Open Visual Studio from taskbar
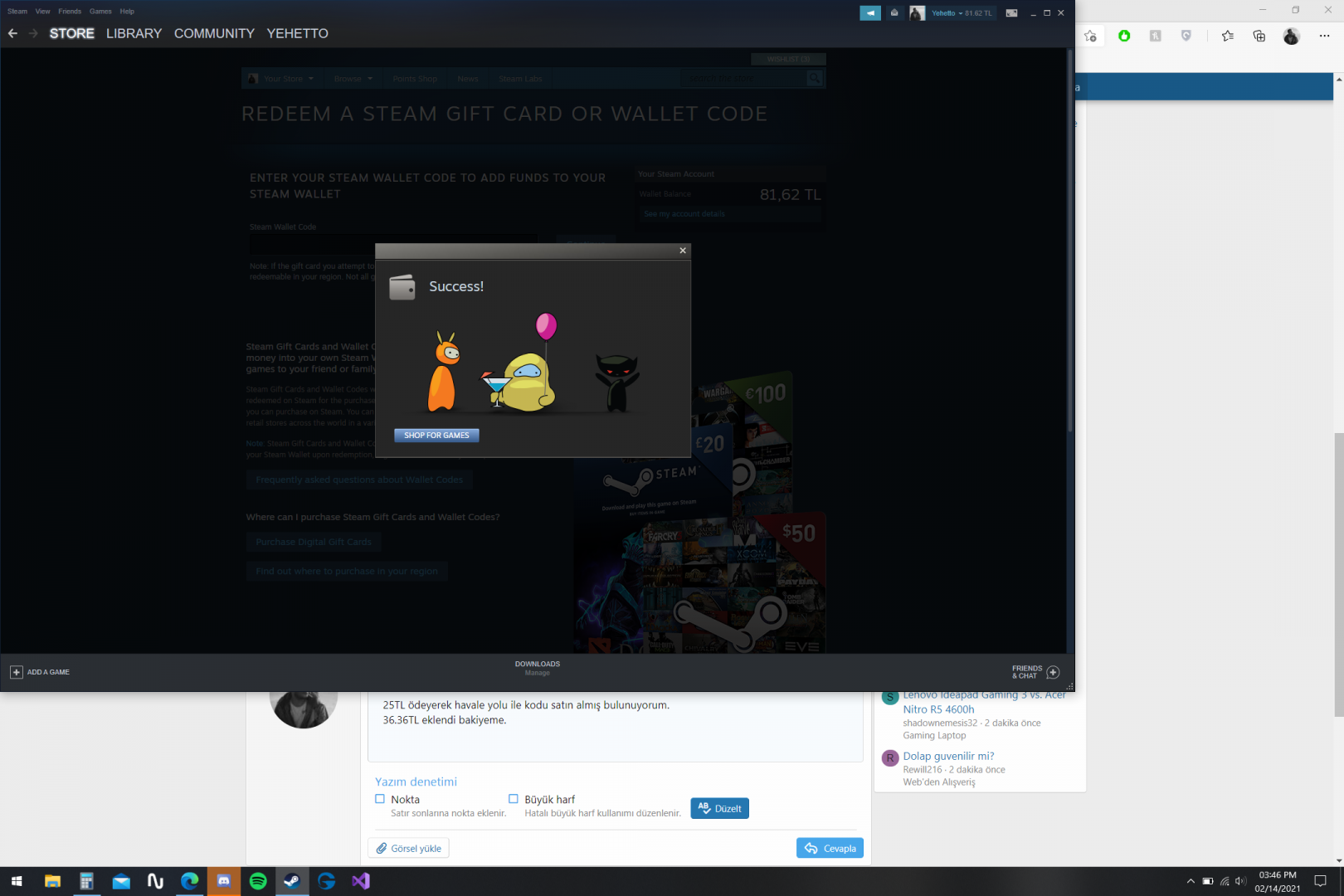 (361, 881)
